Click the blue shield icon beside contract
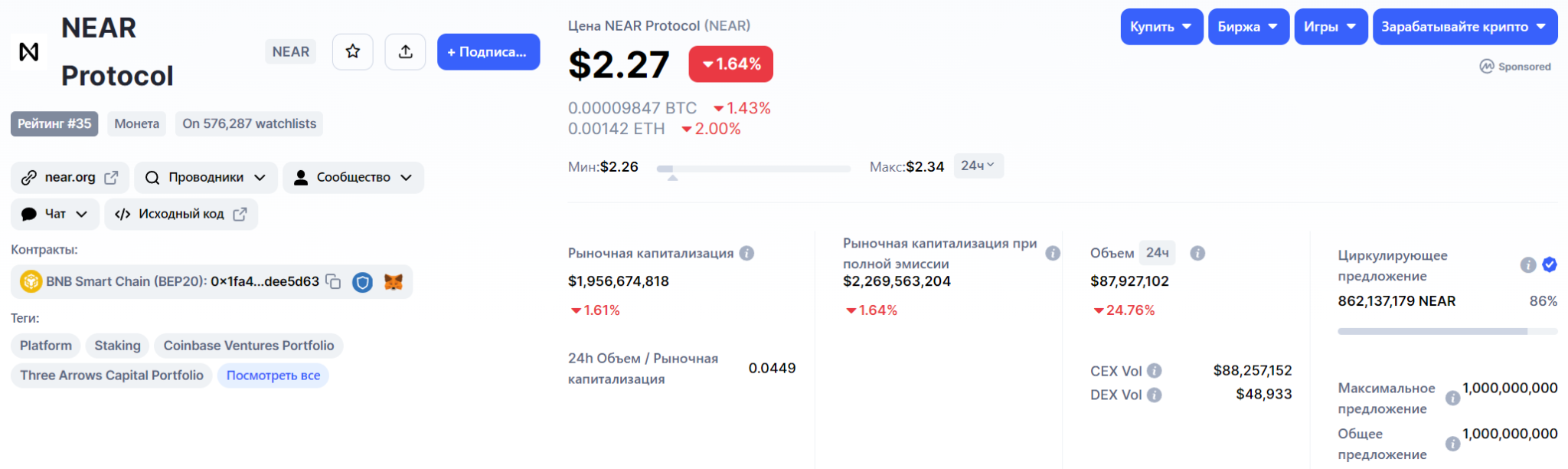 tap(362, 282)
